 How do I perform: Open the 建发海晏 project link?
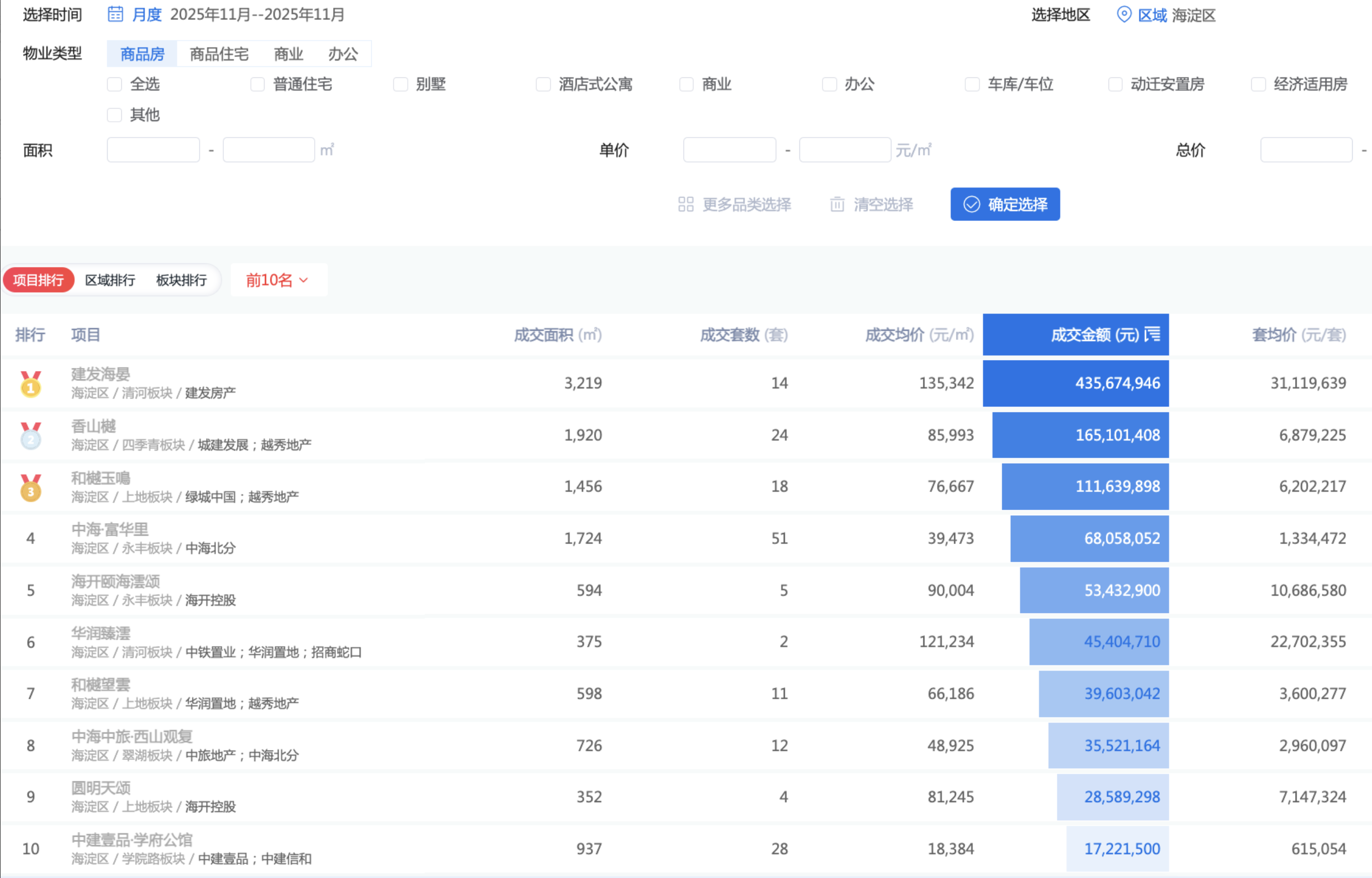[x=100, y=374]
